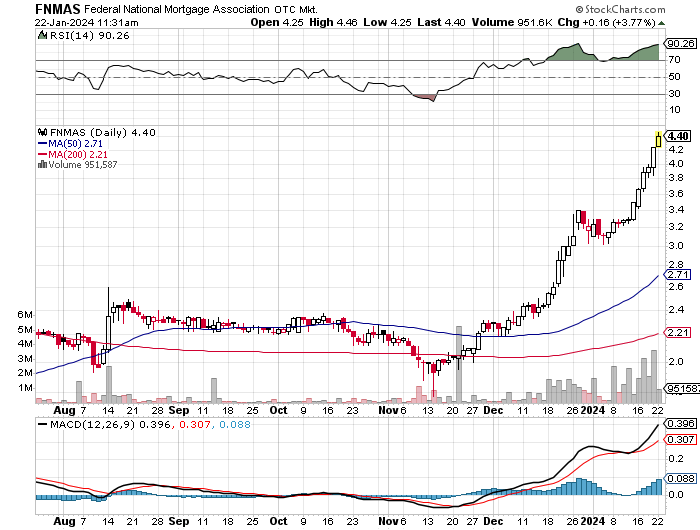This screenshot has height=530, width=700.
Task: Click the High 4.46 header value
Action: pos(333,22)
